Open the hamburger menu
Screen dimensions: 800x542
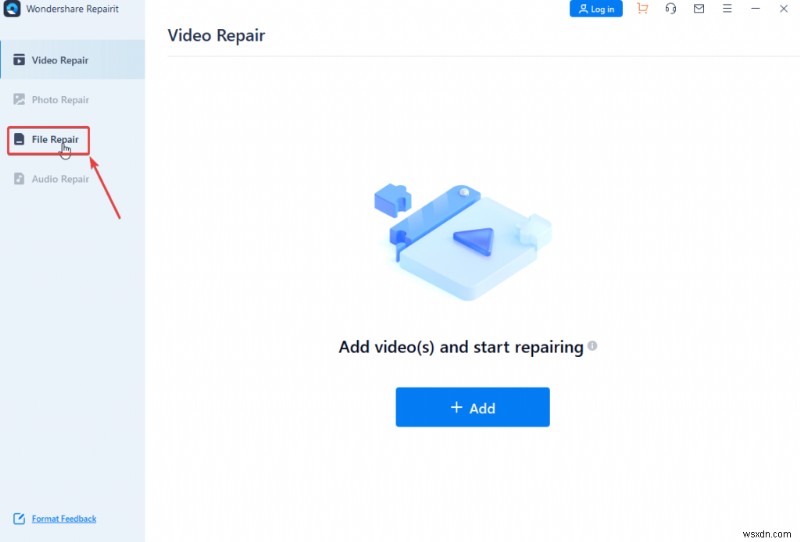pyautogui.click(x=726, y=9)
